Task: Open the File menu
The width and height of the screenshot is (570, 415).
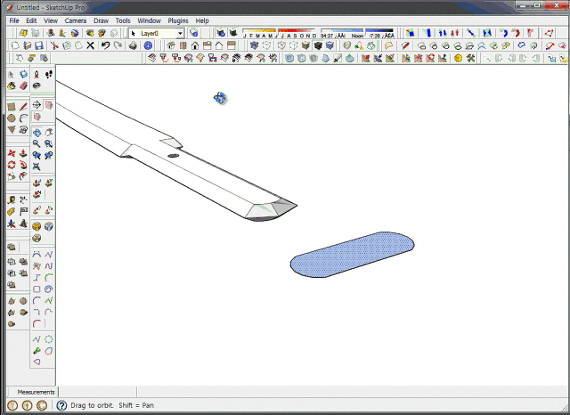Action: pyautogui.click(x=14, y=21)
